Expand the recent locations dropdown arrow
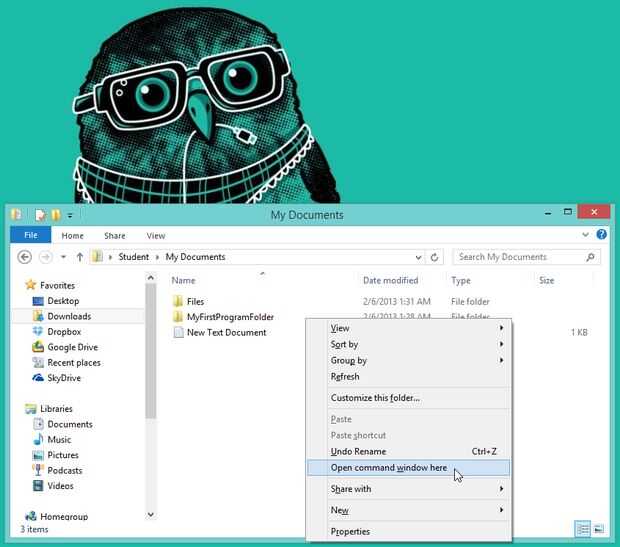The image size is (620, 547). tap(63, 257)
